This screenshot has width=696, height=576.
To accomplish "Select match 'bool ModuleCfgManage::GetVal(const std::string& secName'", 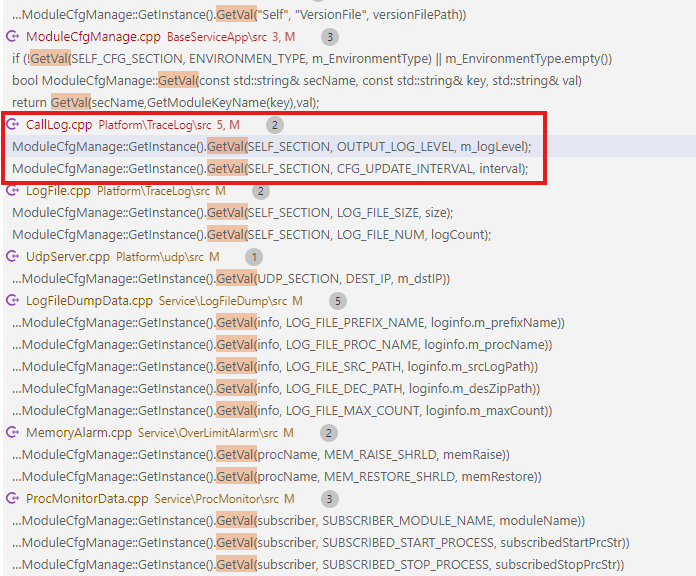I will tap(297, 80).
